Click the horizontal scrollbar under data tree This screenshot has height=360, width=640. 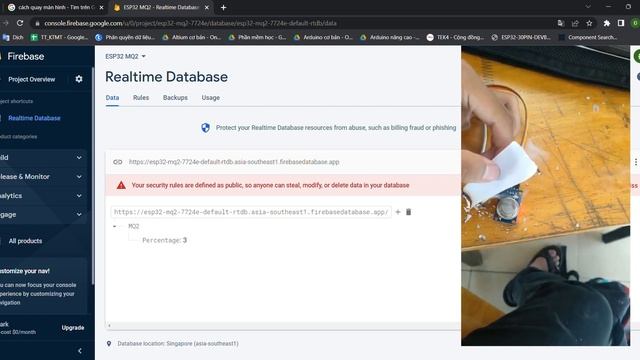coord(283,326)
